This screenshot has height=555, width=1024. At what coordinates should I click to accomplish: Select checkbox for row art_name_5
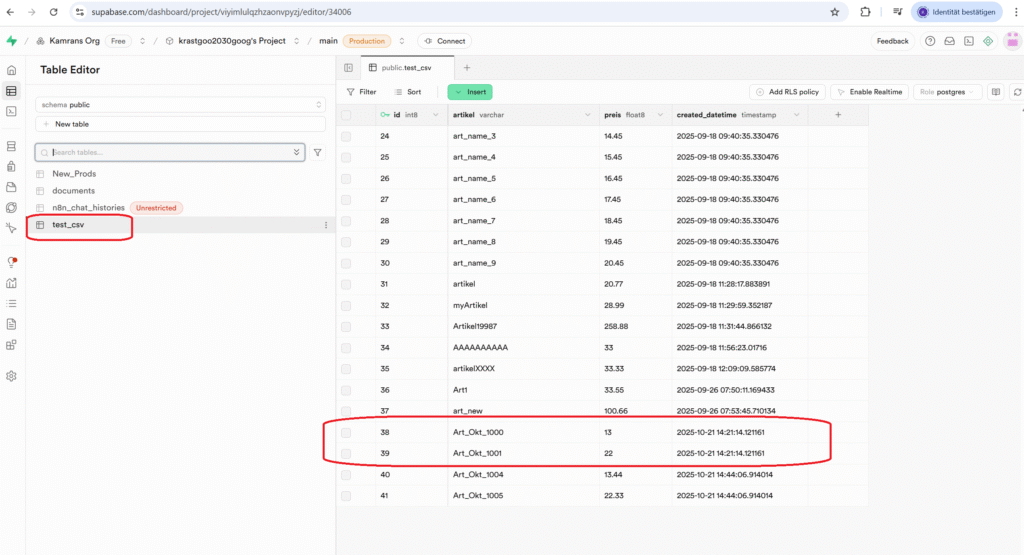346,178
